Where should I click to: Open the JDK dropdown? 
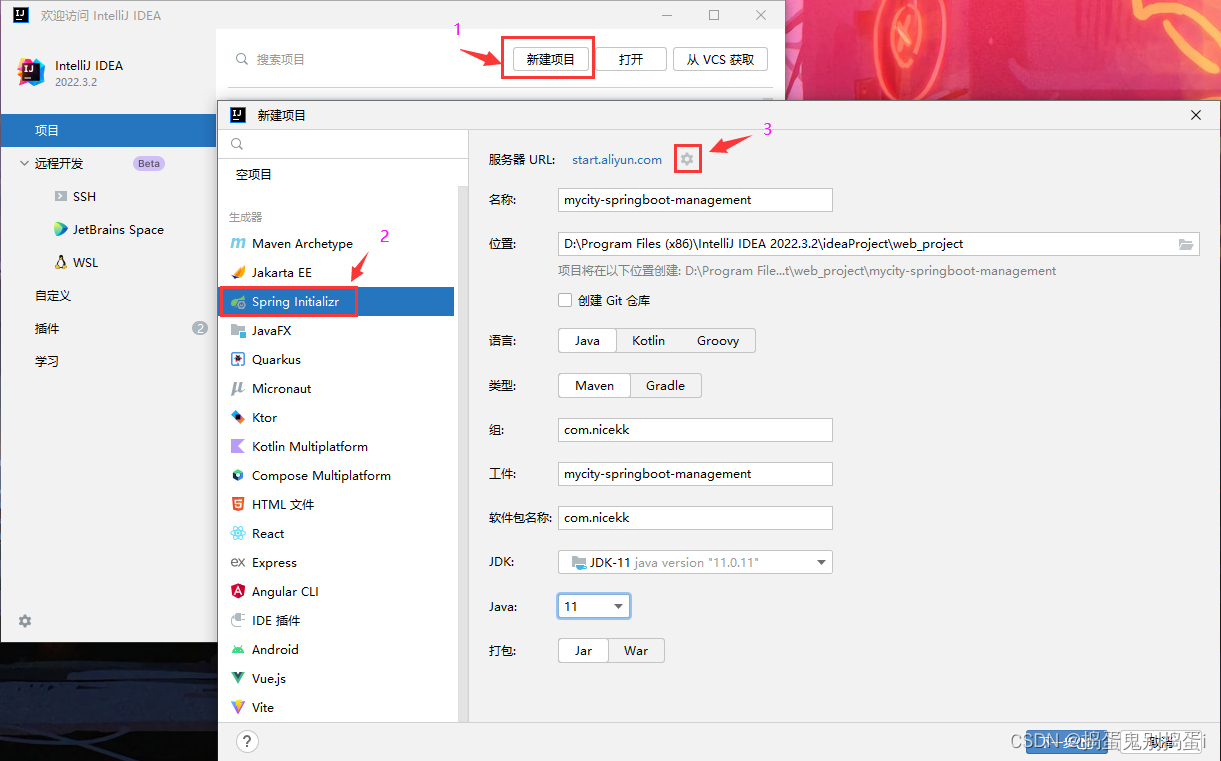[695, 562]
